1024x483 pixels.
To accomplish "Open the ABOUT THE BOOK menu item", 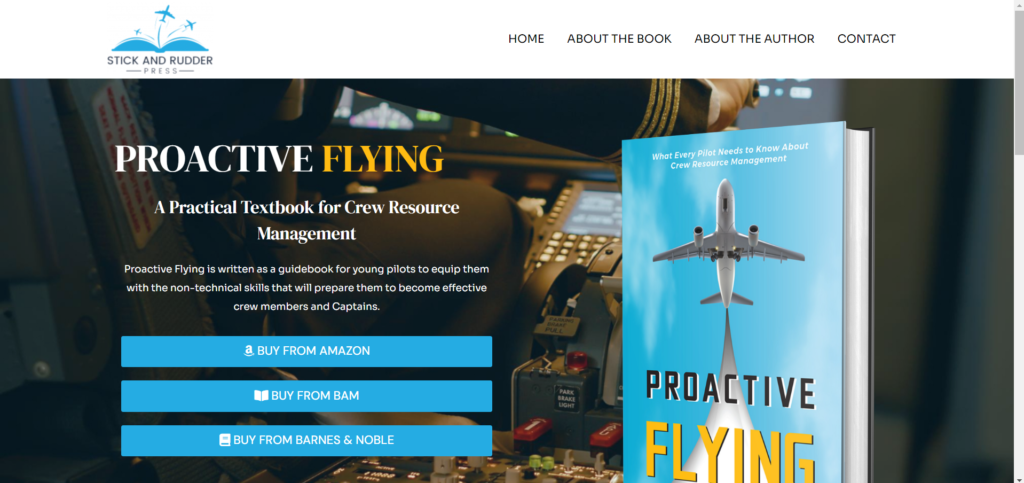I will 619,39.
